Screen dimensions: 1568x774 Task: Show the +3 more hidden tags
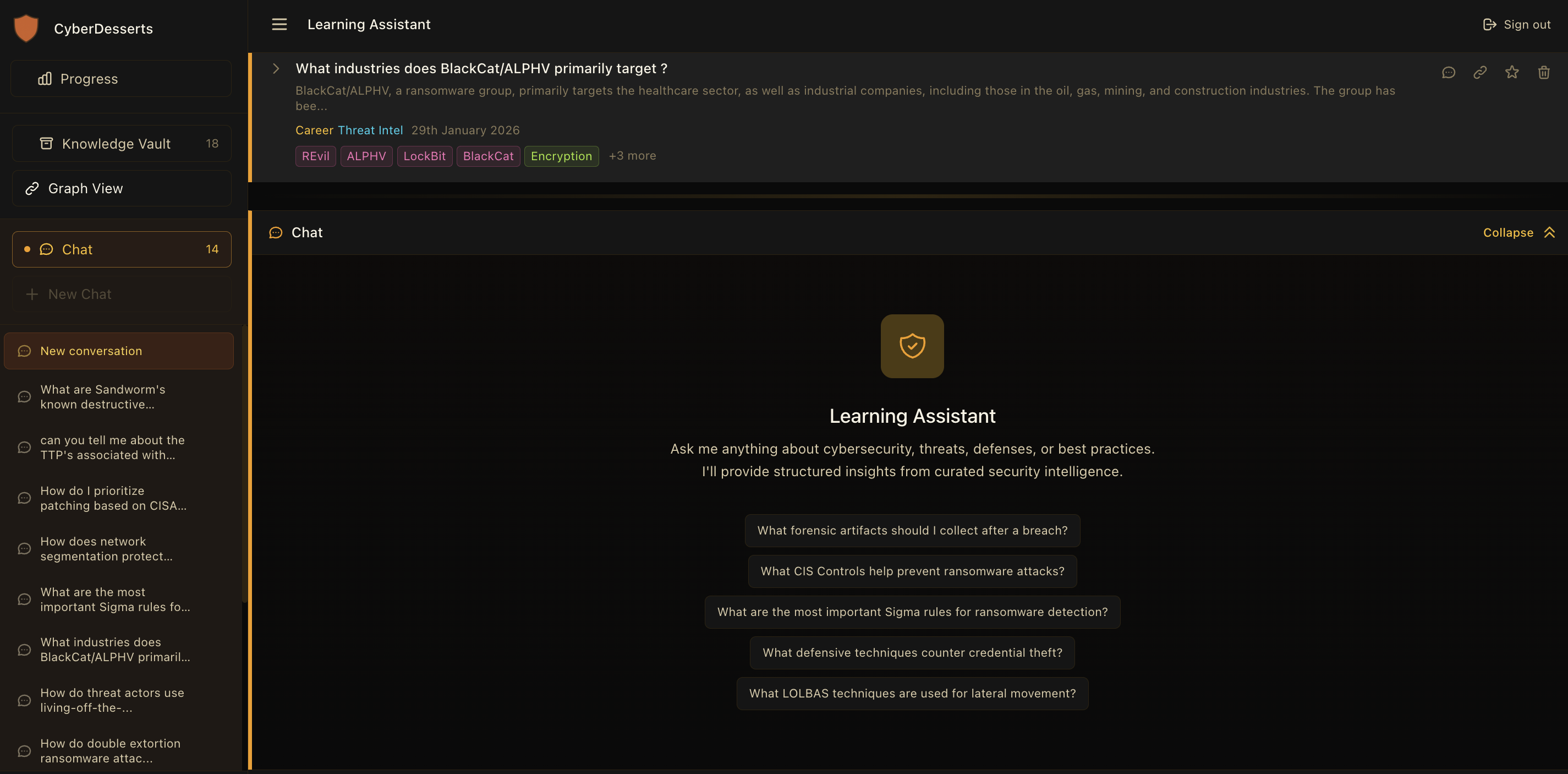632,156
